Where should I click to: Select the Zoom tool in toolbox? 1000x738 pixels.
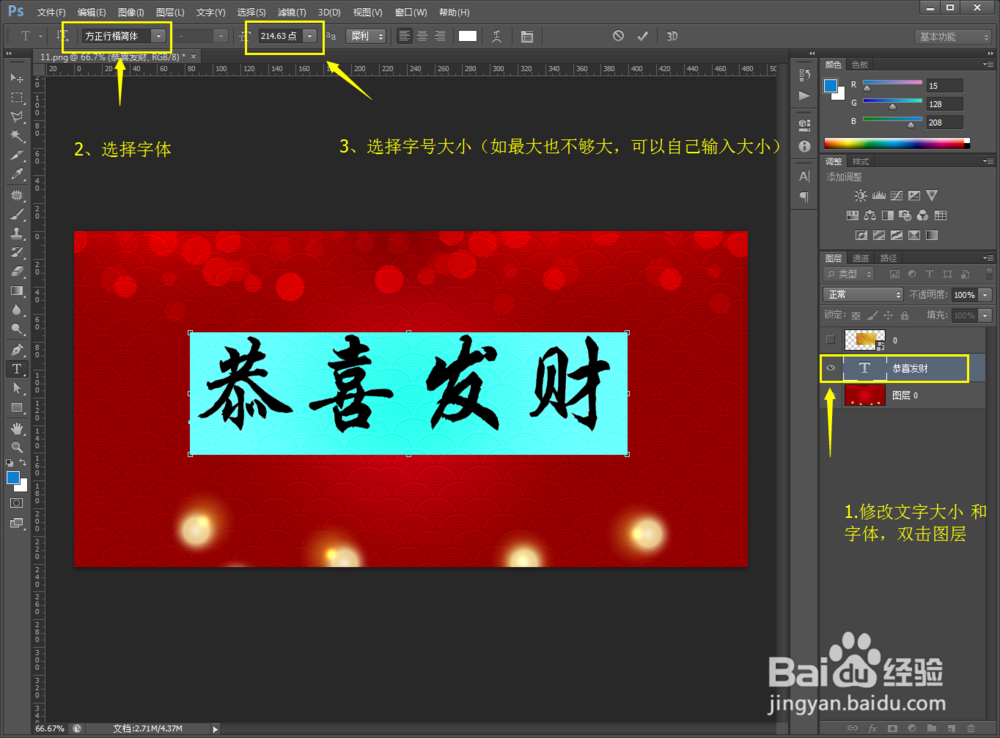(x=17, y=447)
